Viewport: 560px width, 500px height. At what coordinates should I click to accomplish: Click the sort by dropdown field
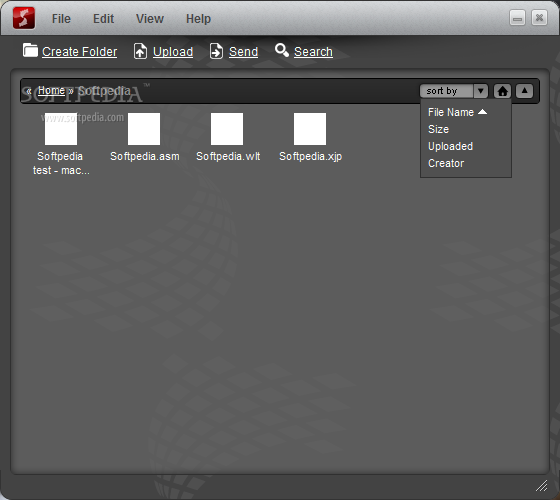(446, 91)
